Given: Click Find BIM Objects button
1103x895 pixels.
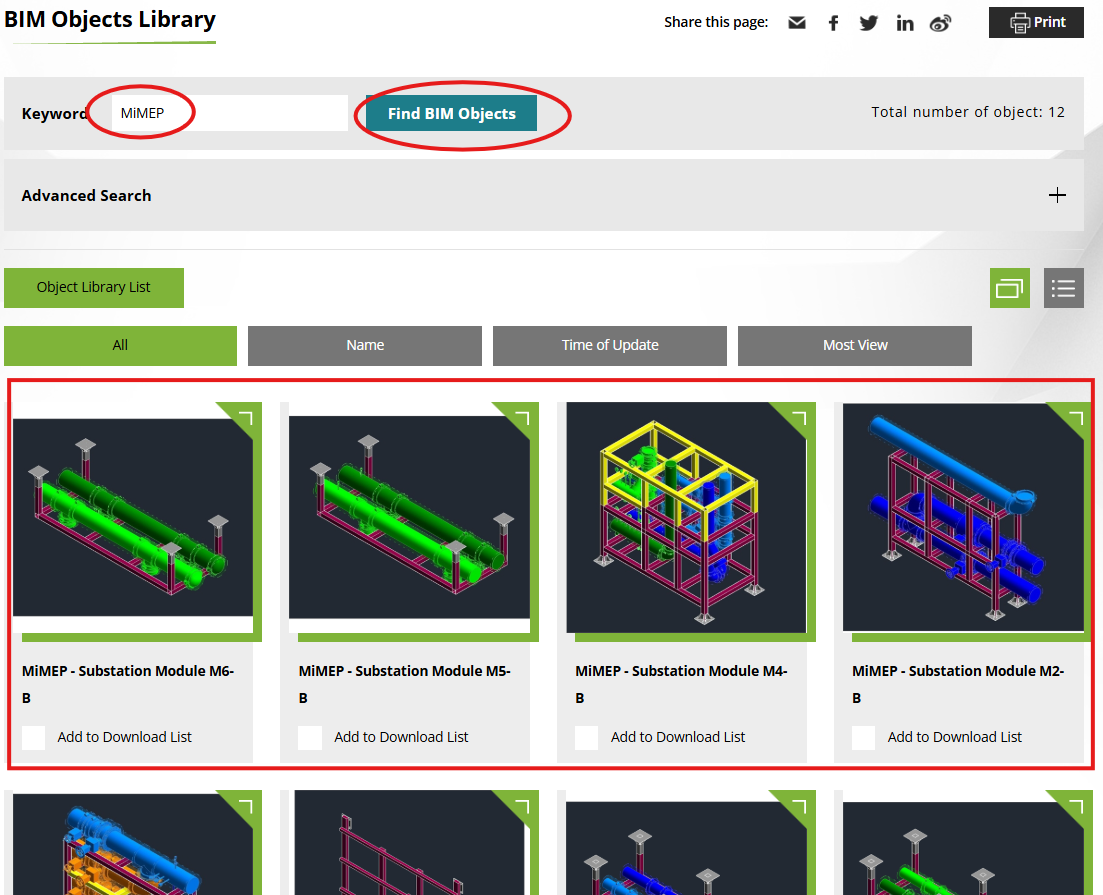Looking at the screenshot, I should point(452,113).
